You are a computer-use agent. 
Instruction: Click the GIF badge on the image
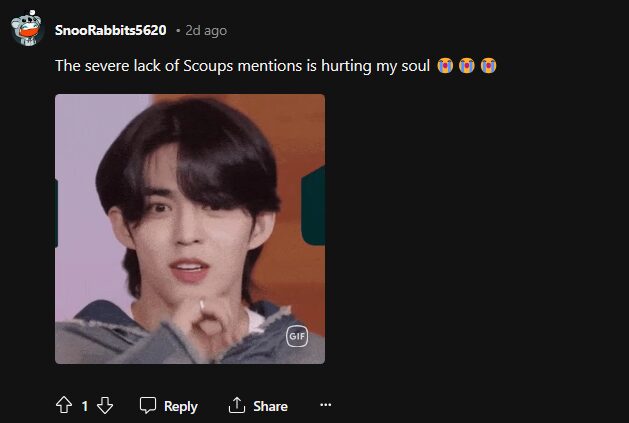click(297, 337)
